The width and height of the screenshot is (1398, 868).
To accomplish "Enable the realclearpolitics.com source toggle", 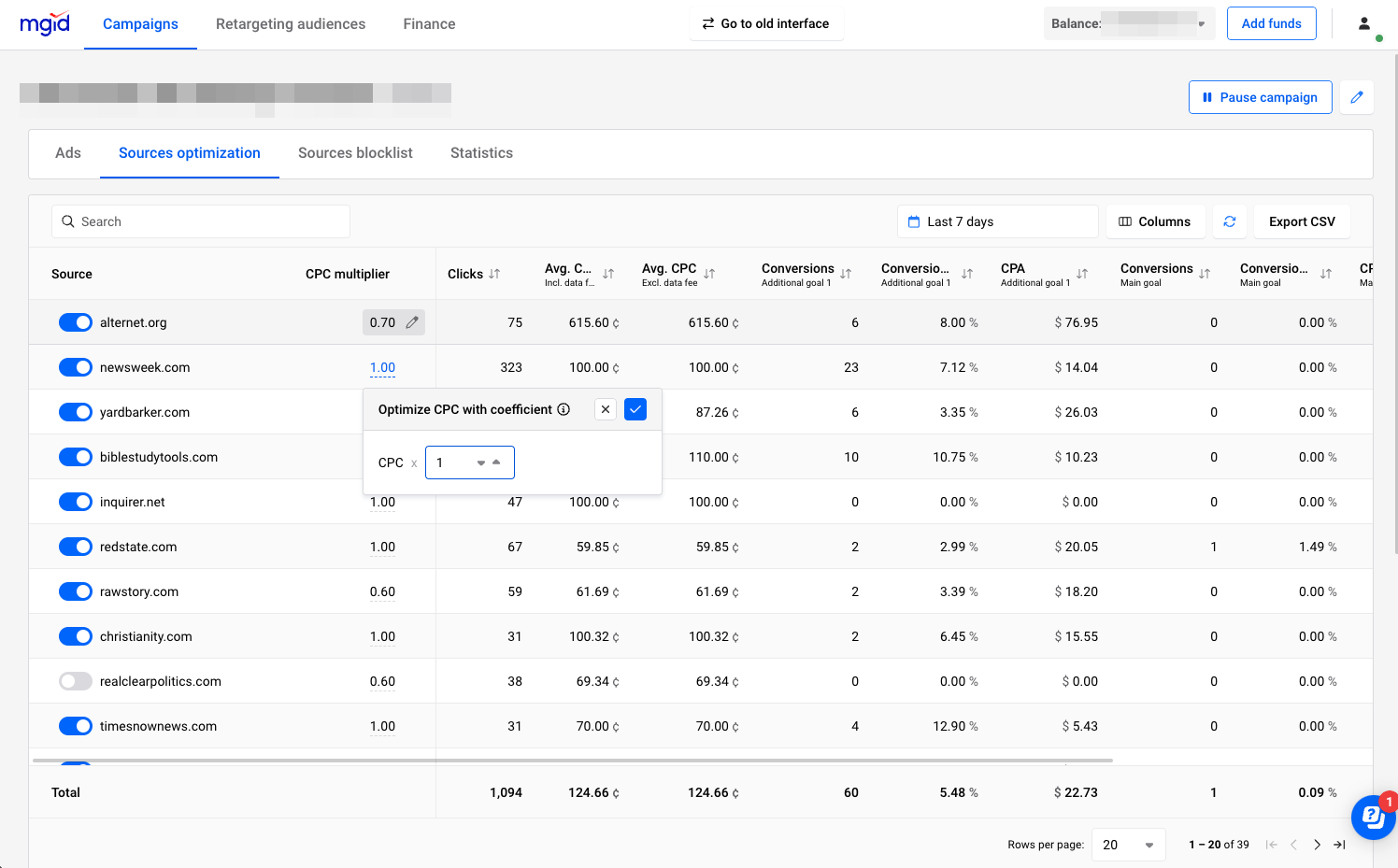I will (x=76, y=681).
